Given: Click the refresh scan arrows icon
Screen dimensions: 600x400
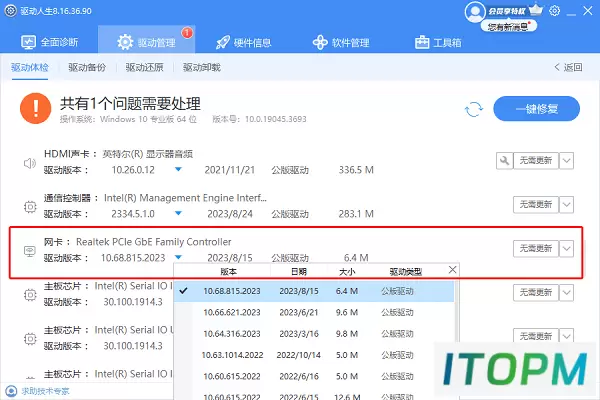Looking at the screenshot, I should tap(474, 109).
